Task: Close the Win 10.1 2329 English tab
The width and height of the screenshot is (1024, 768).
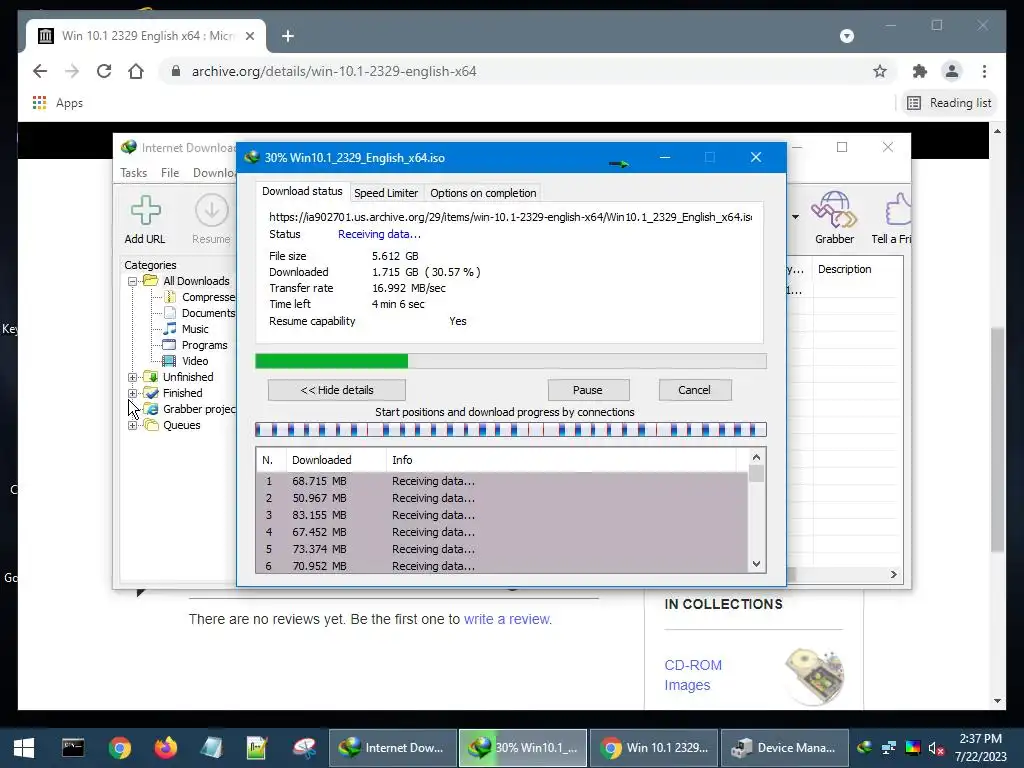Action: coord(249,36)
